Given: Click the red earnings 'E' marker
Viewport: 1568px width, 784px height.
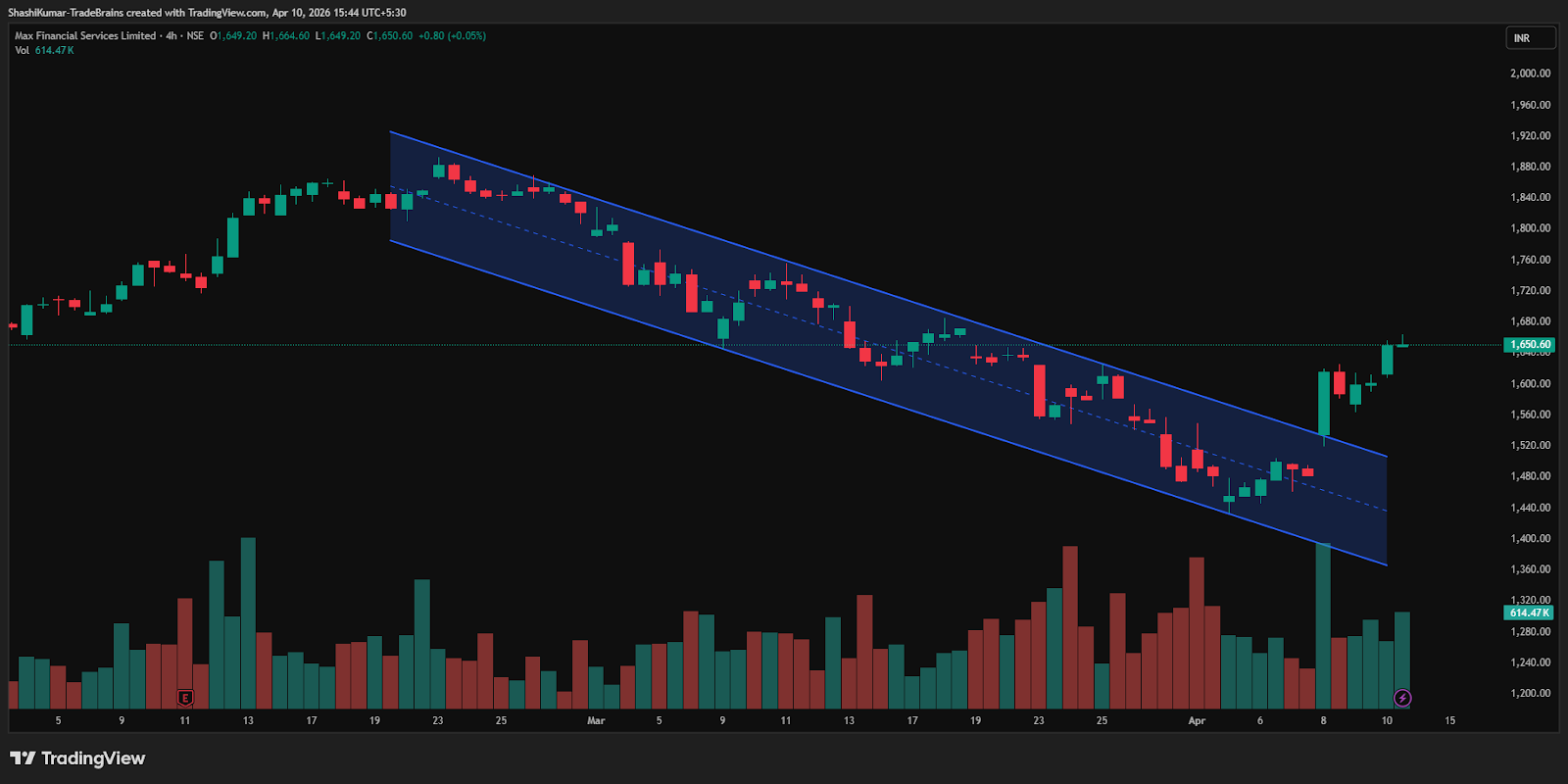Looking at the screenshot, I should tap(185, 698).
